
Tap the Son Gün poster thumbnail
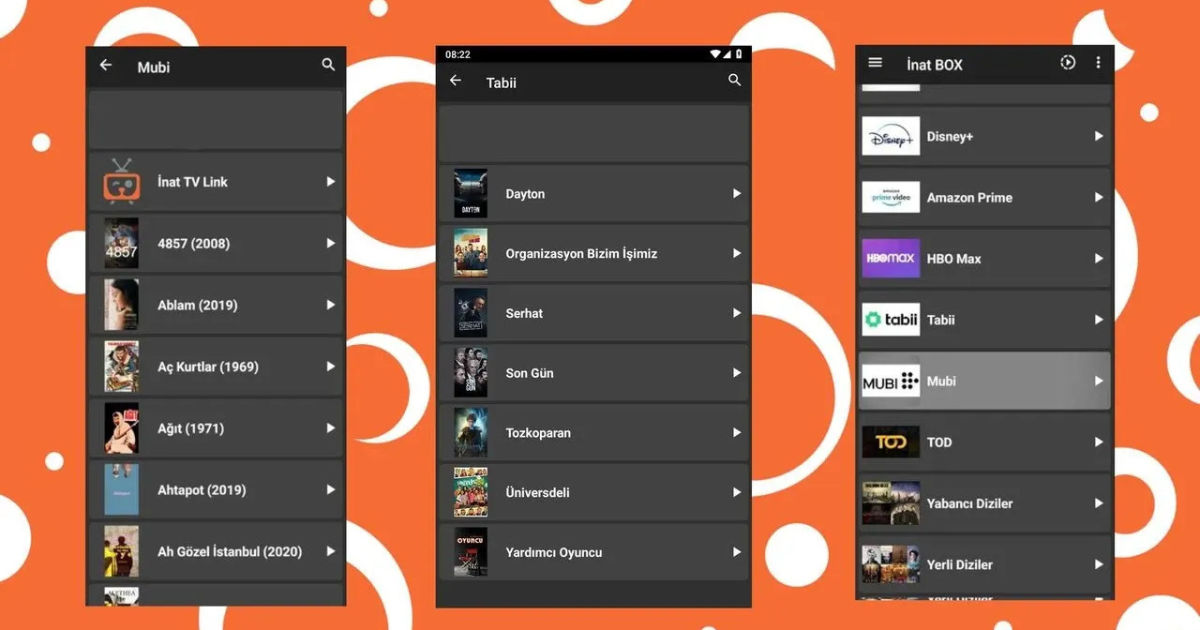470,373
